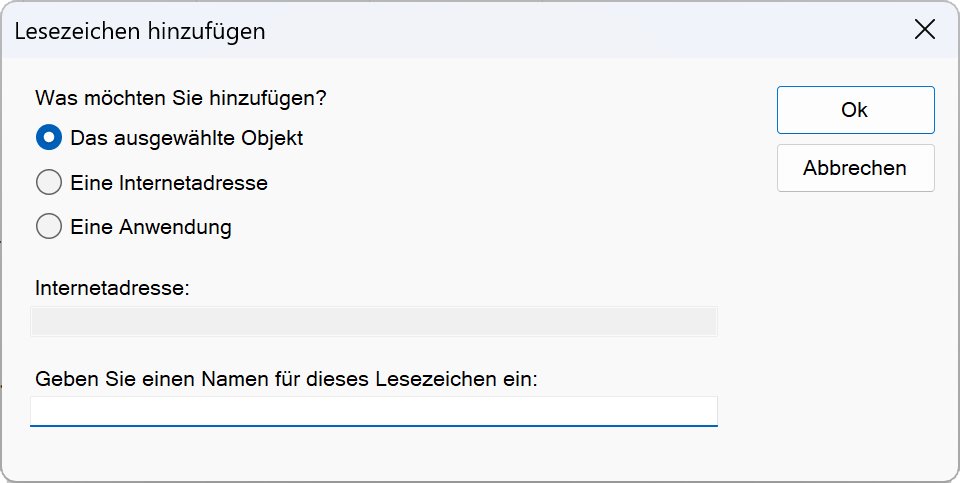The width and height of the screenshot is (960, 483).
Task: Click the "Was möchten Sie hinzufügen?" heading
Action: click(x=181, y=98)
